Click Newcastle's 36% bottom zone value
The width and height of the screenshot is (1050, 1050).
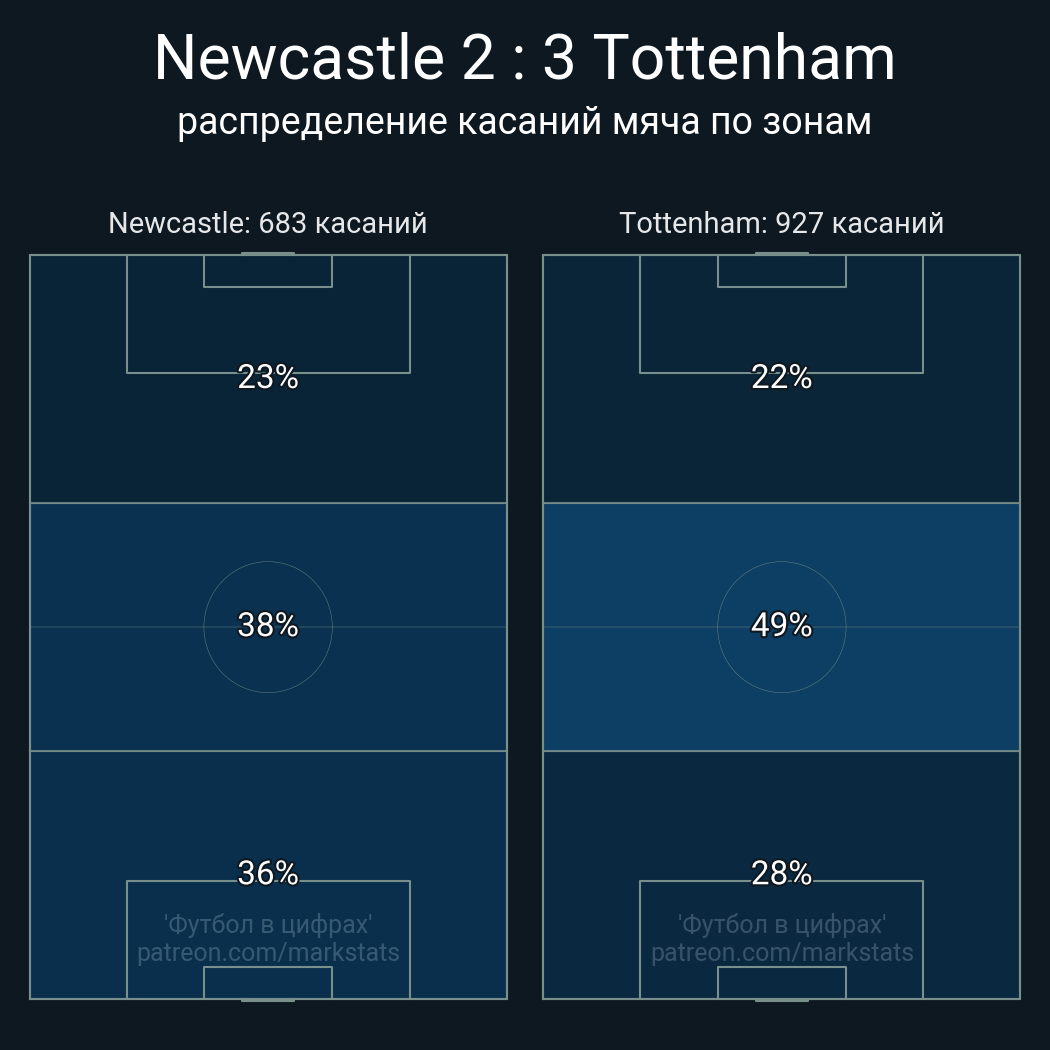pos(268,873)
